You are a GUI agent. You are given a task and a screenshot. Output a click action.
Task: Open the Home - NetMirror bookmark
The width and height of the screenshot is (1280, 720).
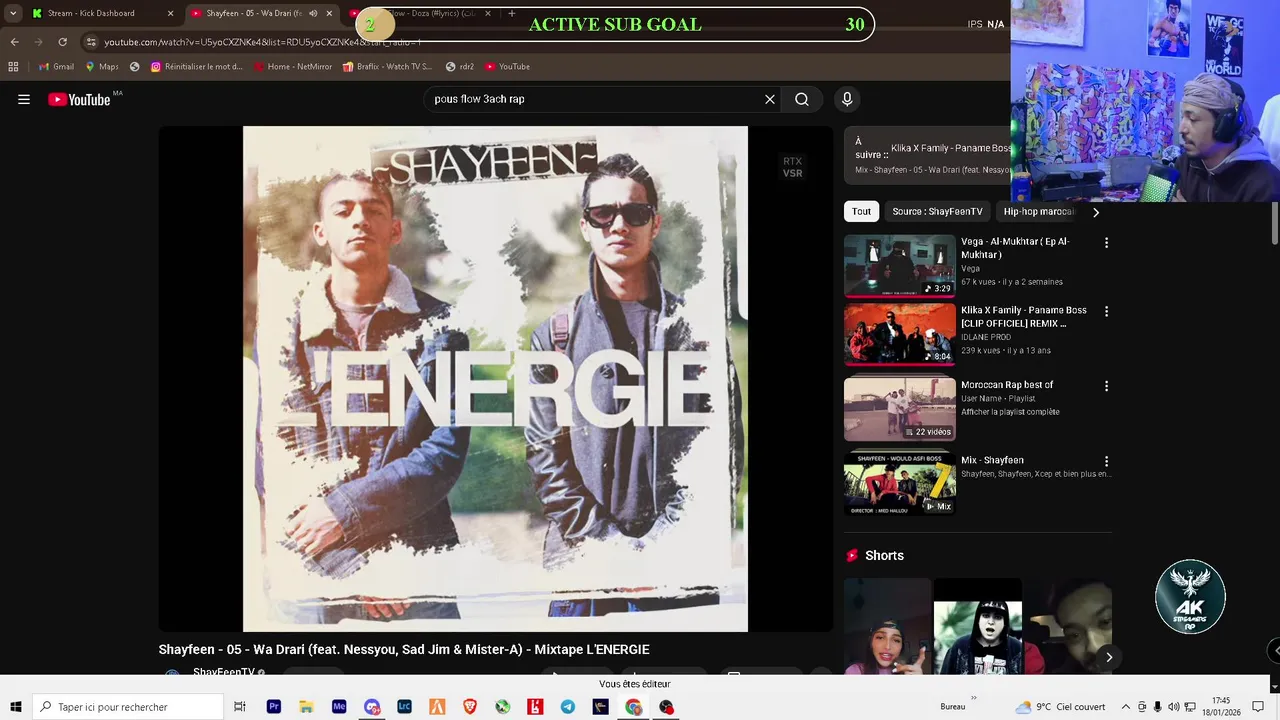293,67
